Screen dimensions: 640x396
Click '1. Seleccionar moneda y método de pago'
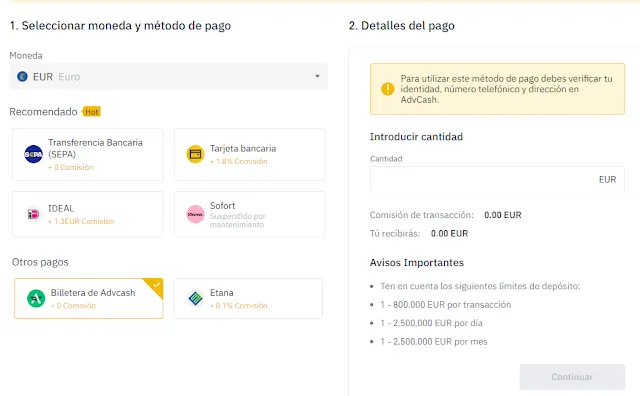[120, 26]
